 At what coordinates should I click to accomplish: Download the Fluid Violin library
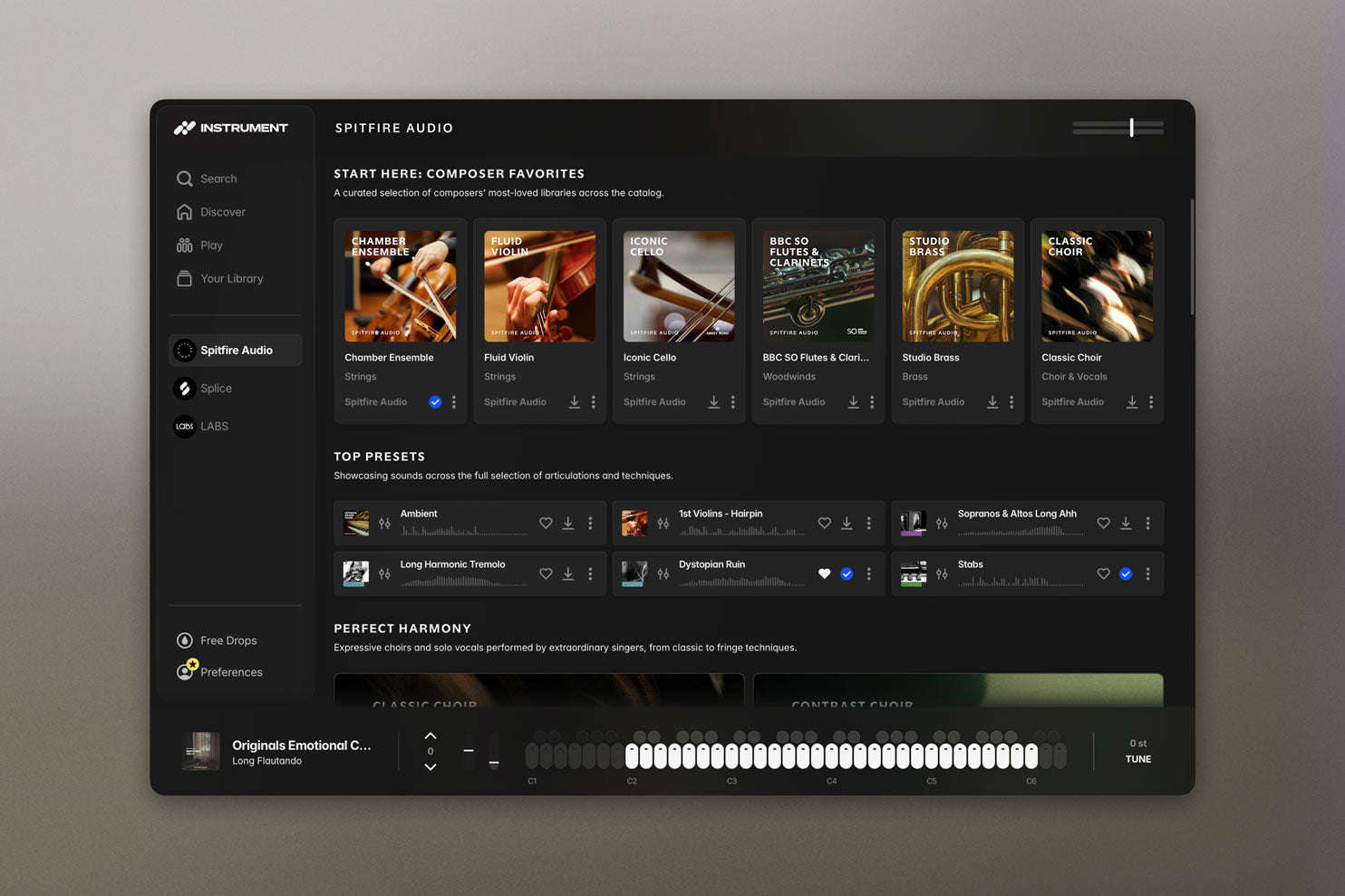[x=575, y=401]
